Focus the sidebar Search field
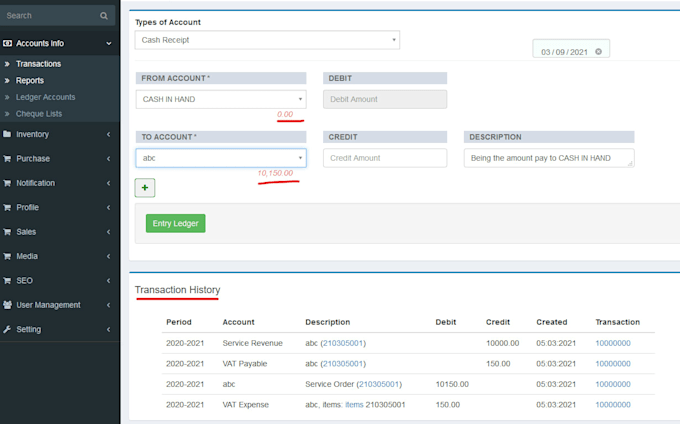This screenshot has width=680, height=424. coord(52,16)
